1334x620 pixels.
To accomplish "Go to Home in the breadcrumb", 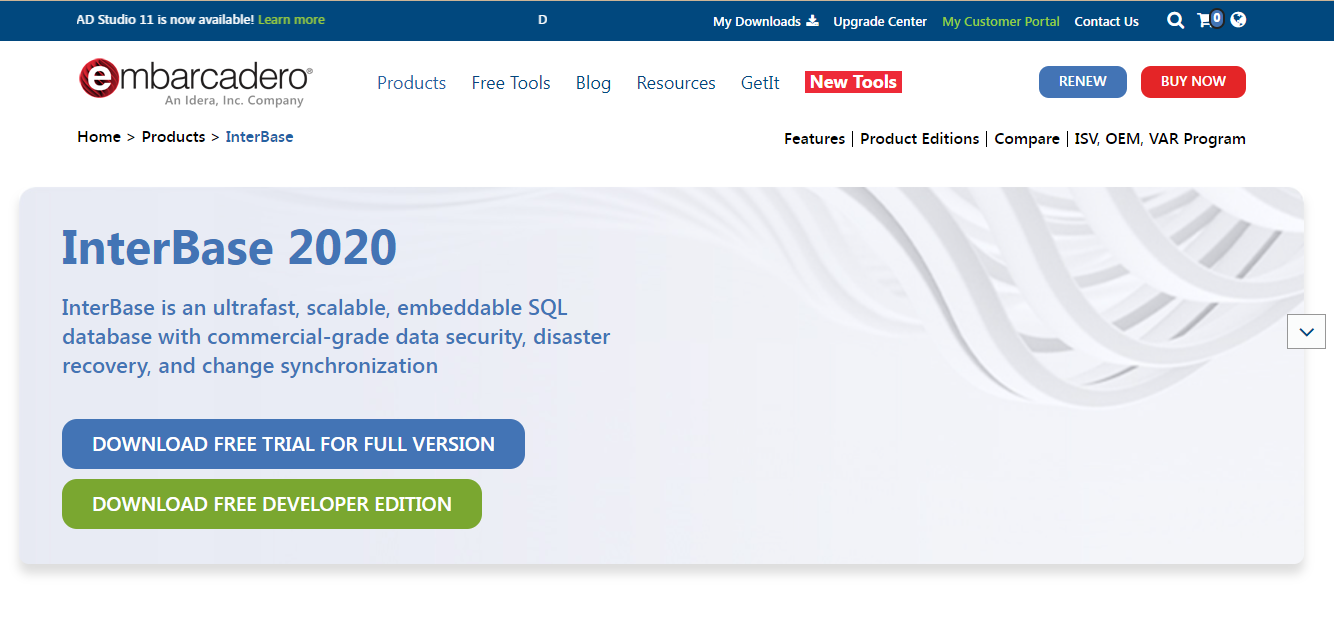I will pos(99,137).
